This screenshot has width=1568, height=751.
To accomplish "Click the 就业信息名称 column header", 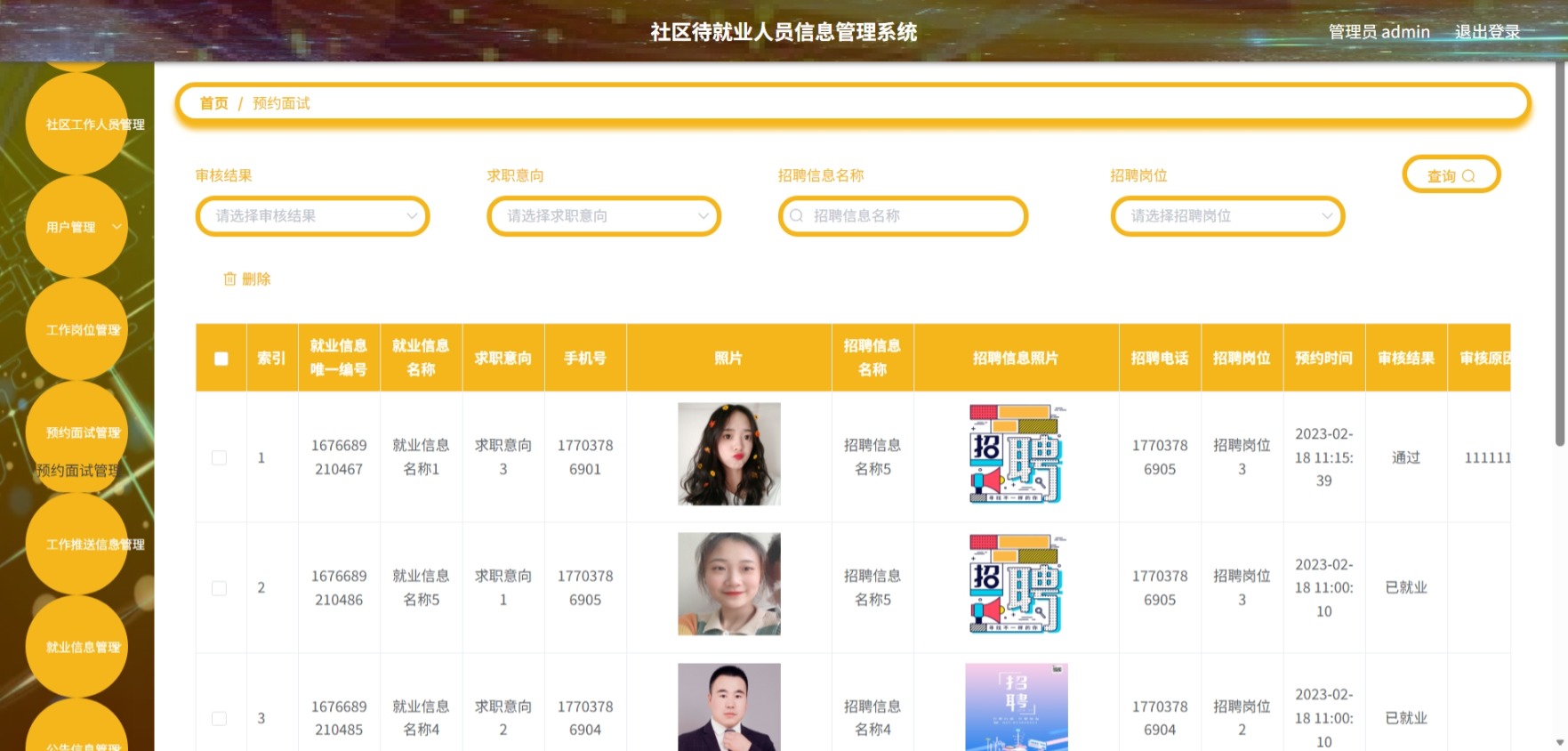I will point(421,358).
